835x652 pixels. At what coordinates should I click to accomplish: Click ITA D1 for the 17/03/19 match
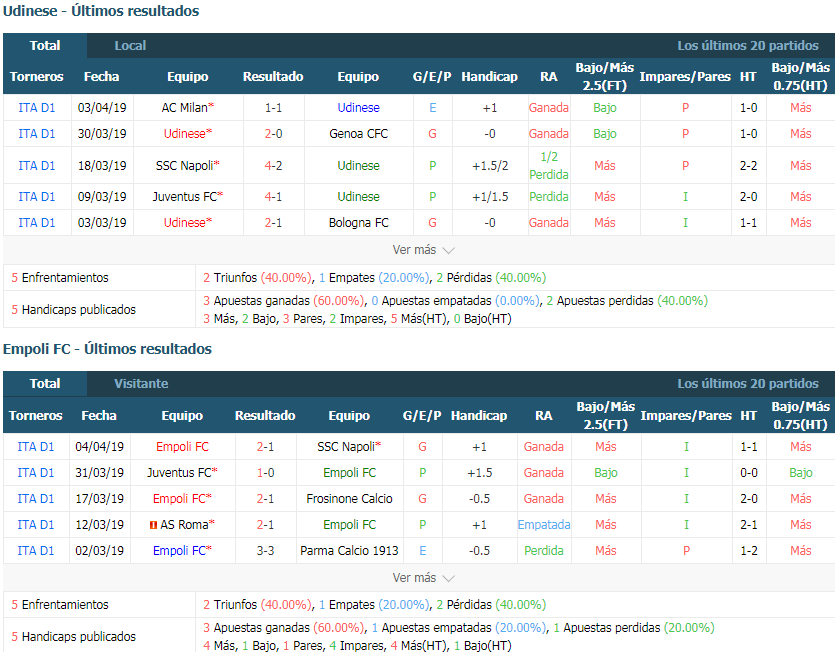36,499
